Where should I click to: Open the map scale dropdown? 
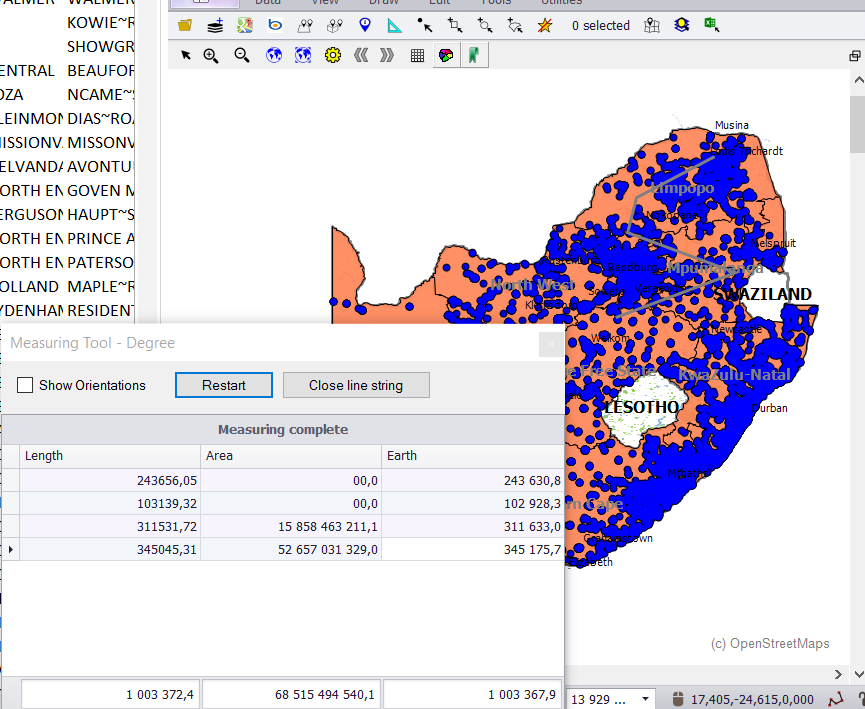click(645, 699)
